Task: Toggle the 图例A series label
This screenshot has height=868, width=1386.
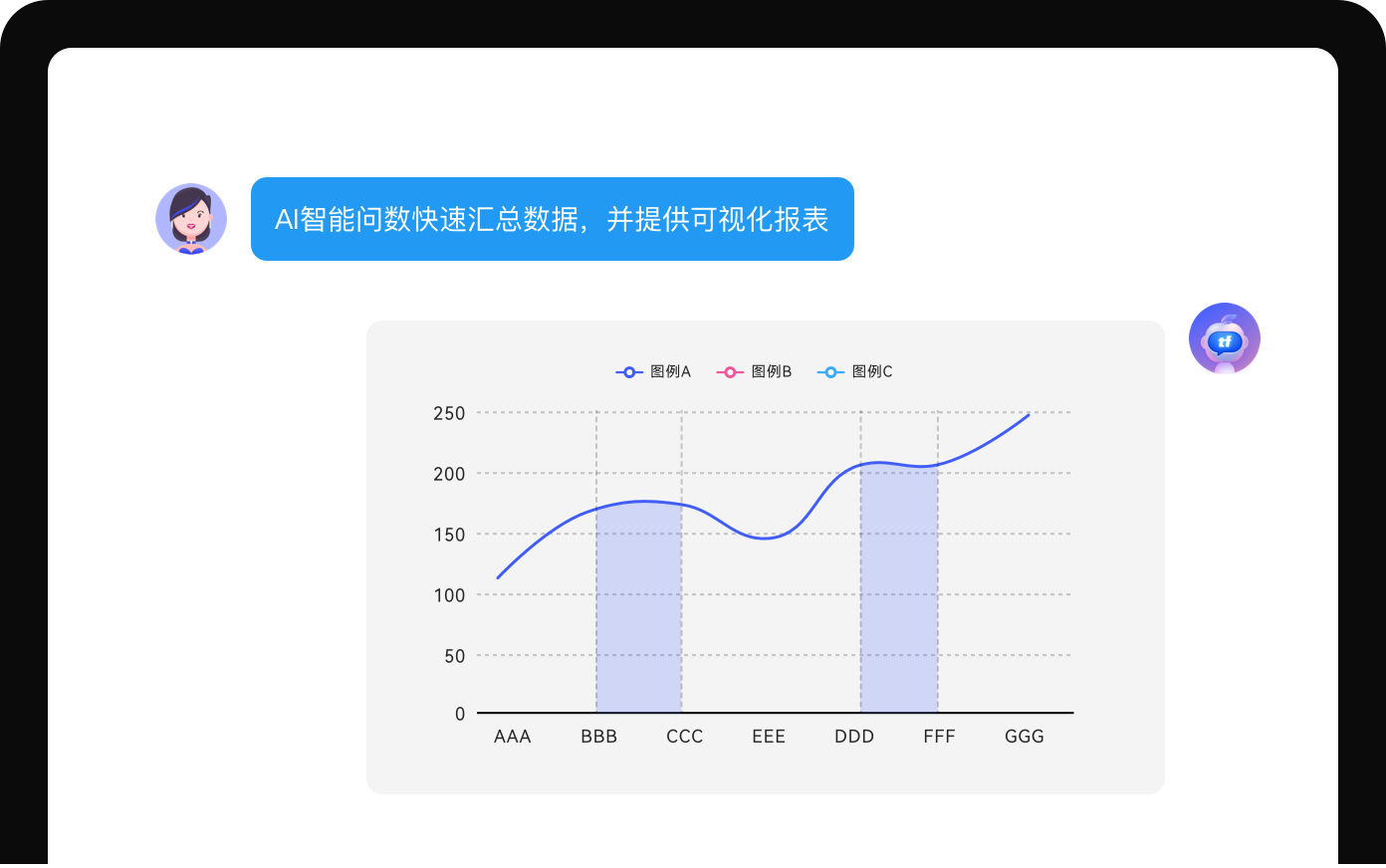Action: [x=670, y=371]
